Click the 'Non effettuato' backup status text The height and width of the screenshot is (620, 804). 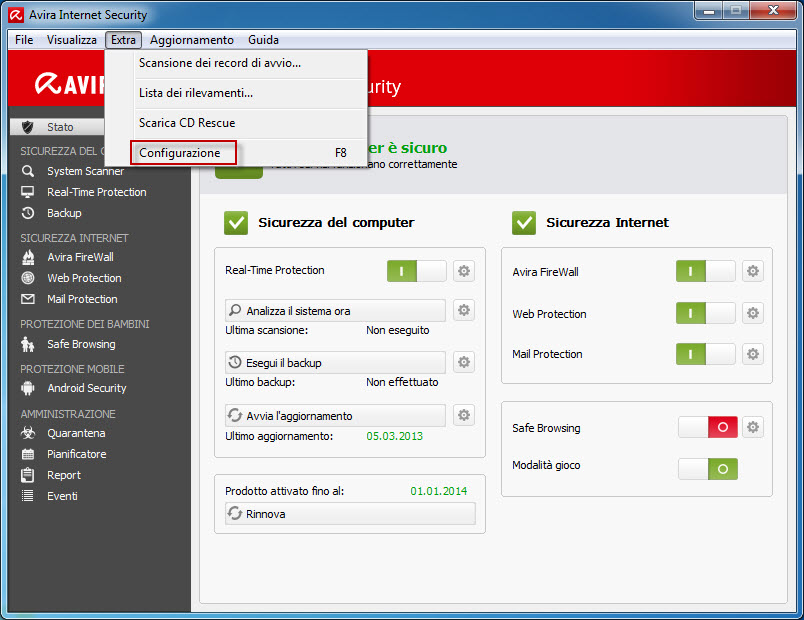tap(403, 382)
